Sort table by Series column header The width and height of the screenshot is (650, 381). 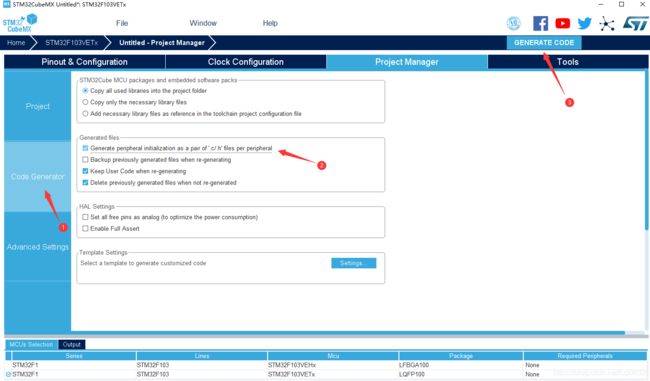click(74, 356)
